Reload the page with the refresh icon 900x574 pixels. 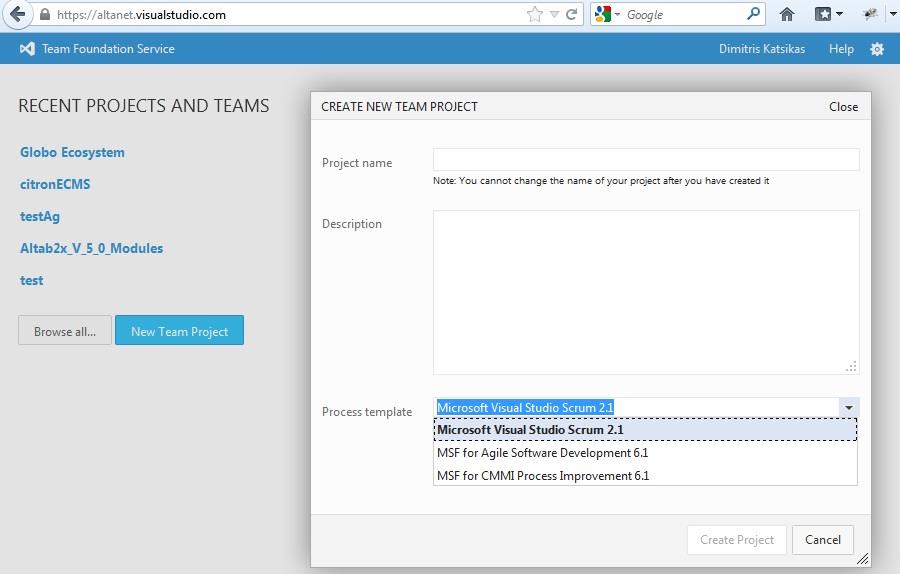[571, 14]
